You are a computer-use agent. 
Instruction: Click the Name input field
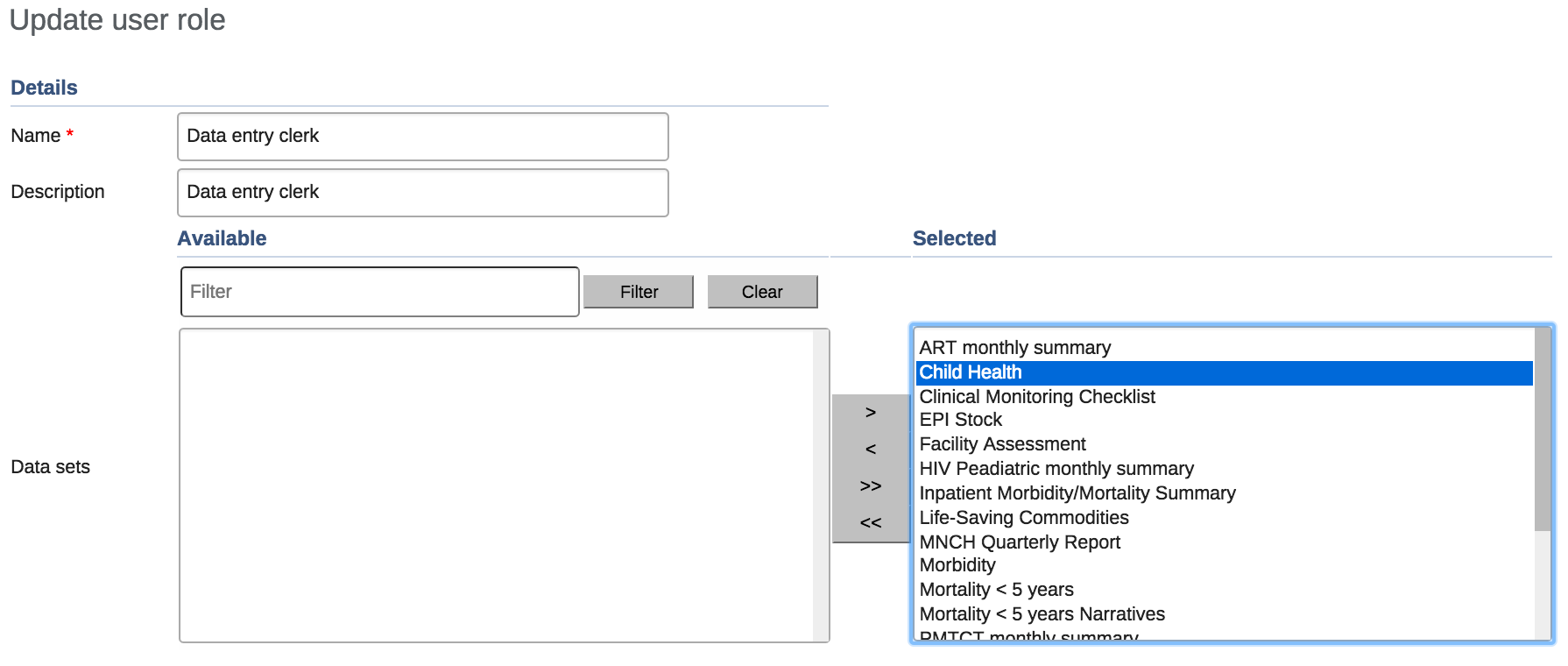(422, 137)
